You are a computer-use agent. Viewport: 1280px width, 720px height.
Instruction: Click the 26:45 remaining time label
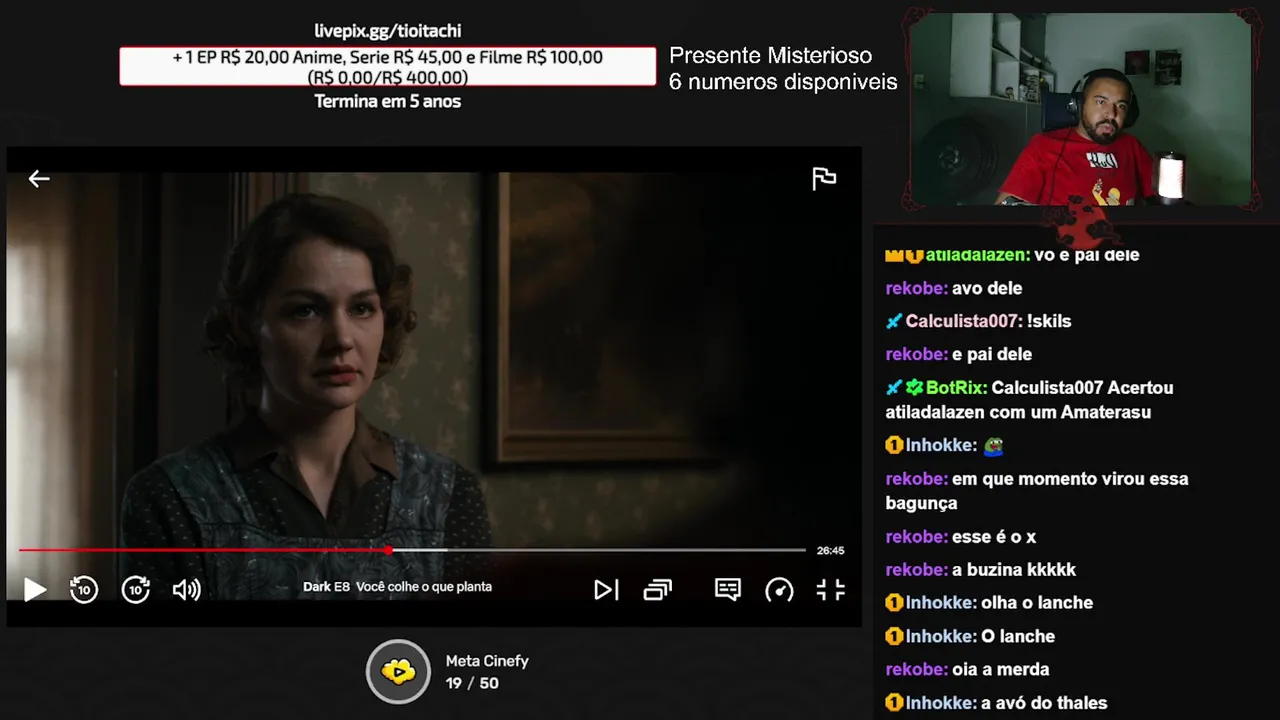coord(830,551)
